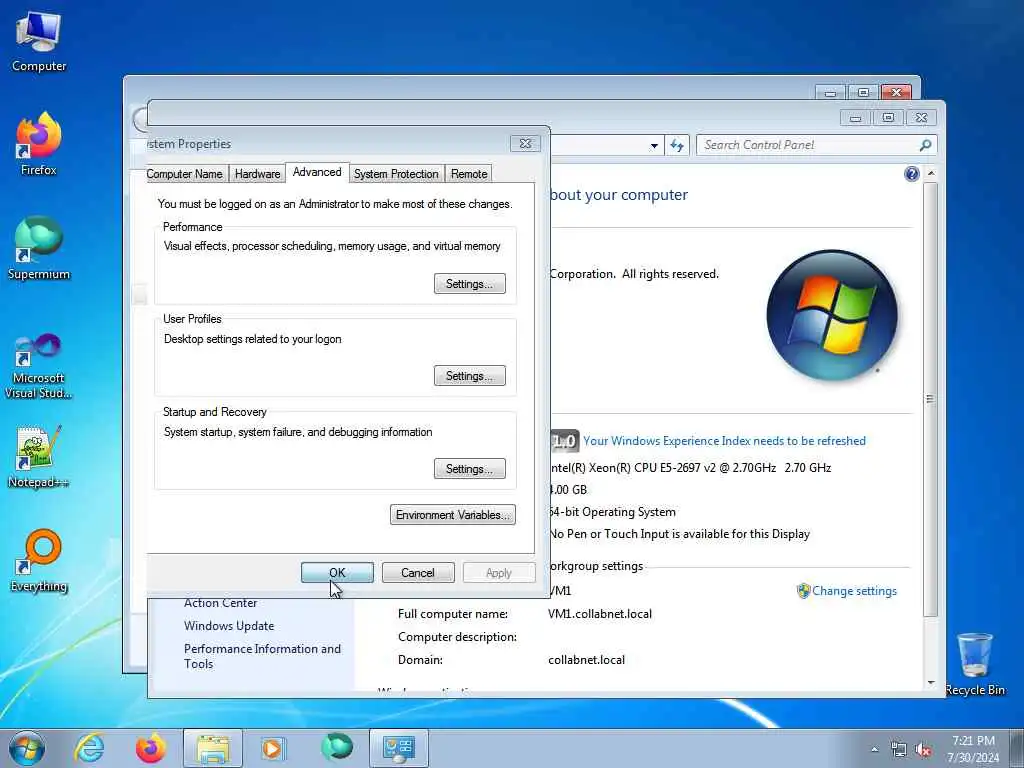Open the Supermium desktop shortcut
The height and width of the screenshot is (768, 1024).
(x=39, y=249)
